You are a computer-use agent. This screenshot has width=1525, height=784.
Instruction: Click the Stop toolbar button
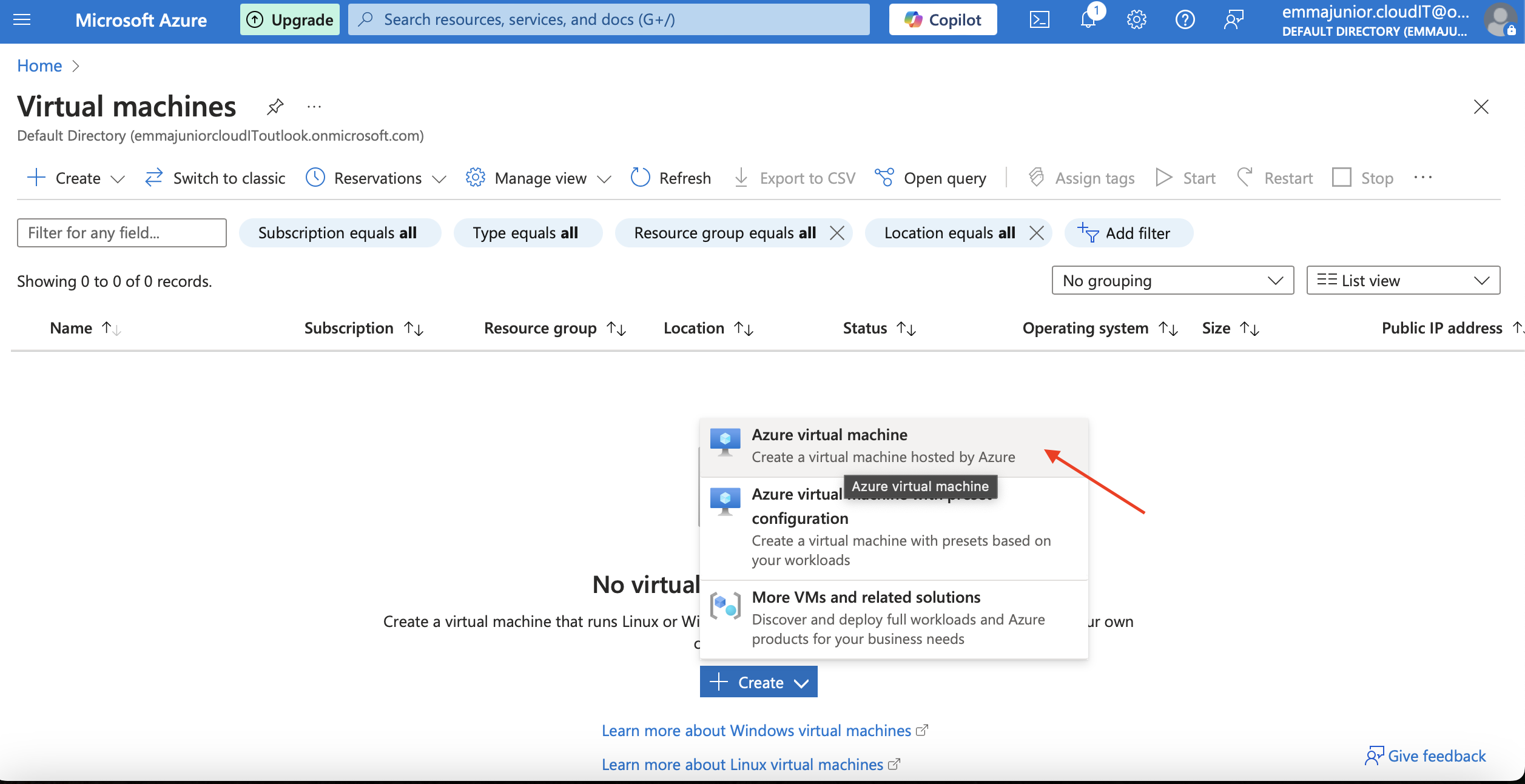coord(1362,178)
